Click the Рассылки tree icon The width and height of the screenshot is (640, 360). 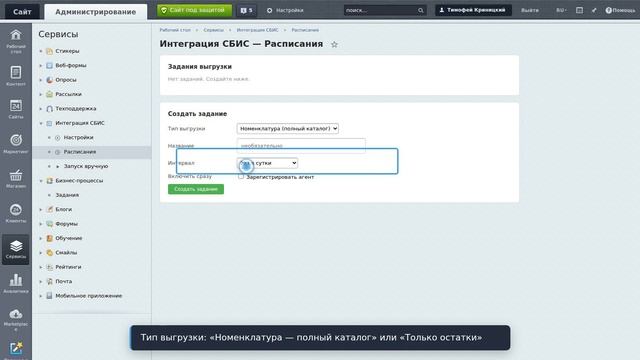click(x=49, y=94)
